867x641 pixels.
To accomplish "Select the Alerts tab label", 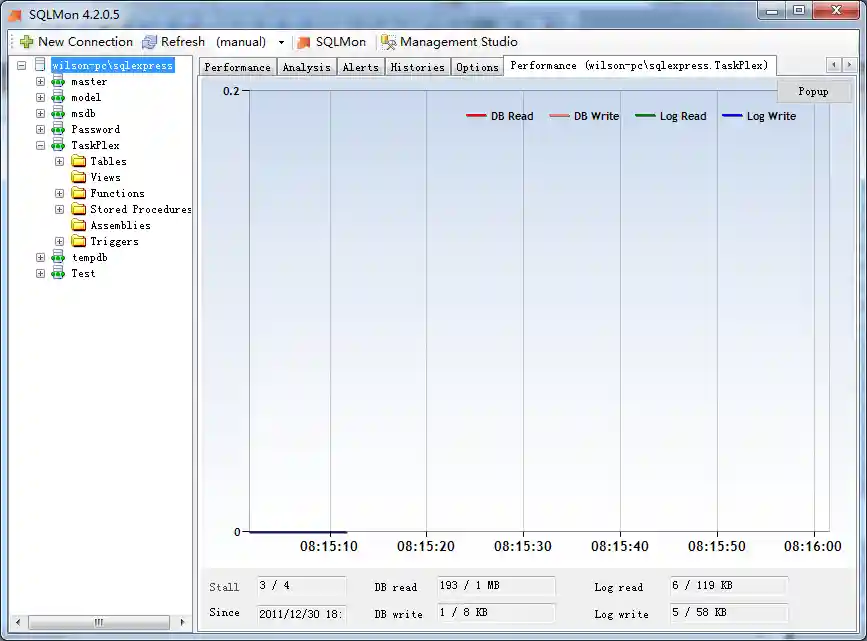I will coord(360,66).
